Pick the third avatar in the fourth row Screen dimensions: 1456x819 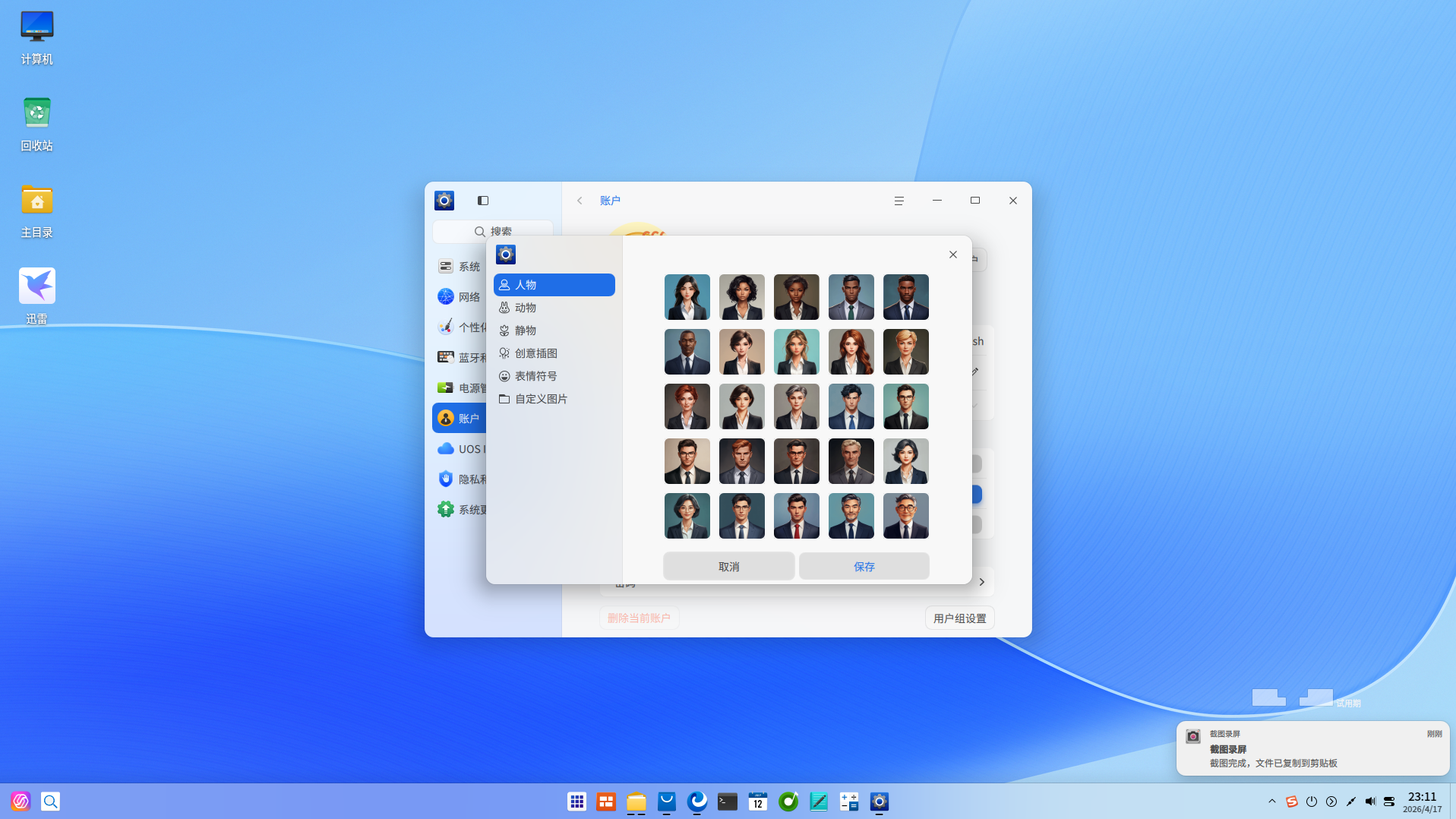(x=797, y=461)
